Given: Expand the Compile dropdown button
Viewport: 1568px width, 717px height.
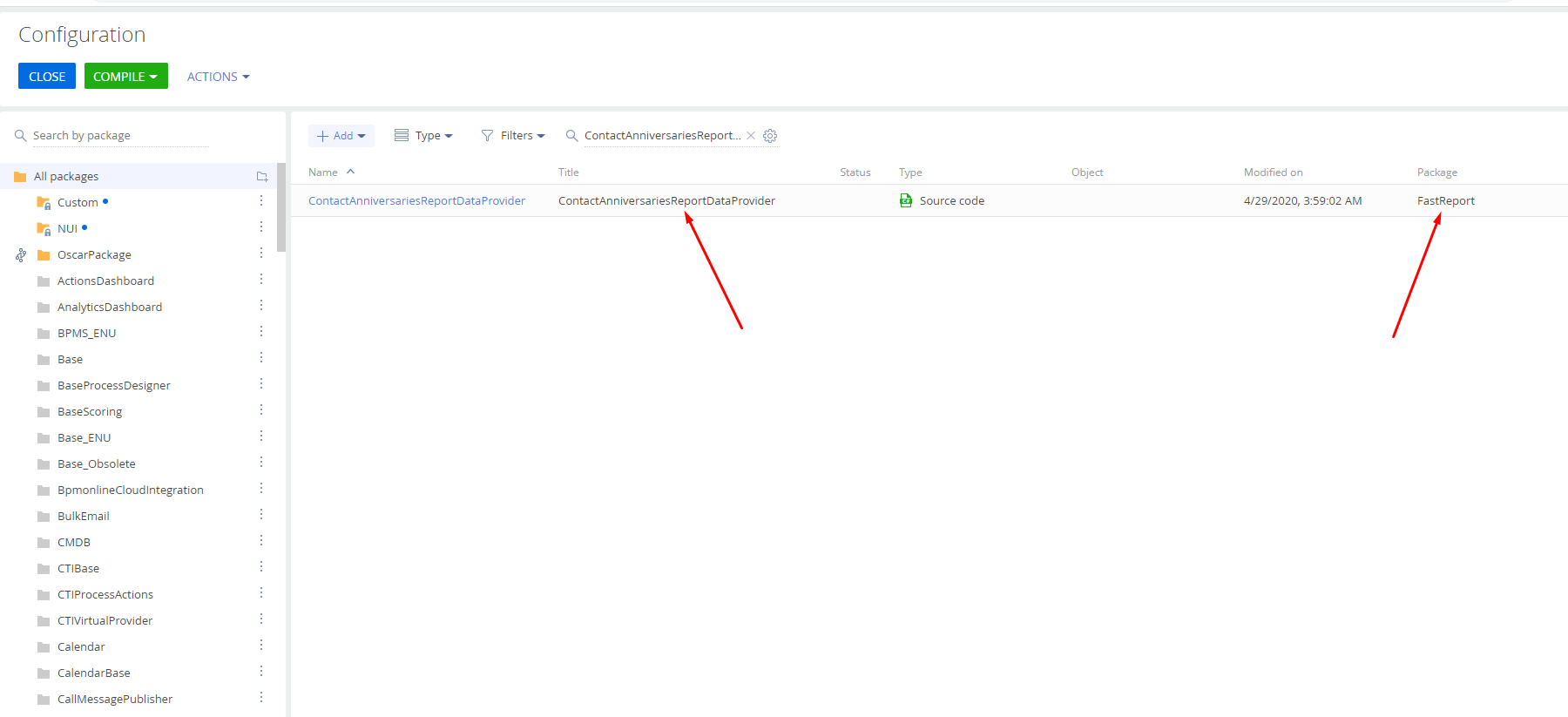Looking at the screenshot, I should [x=126, y=77].
